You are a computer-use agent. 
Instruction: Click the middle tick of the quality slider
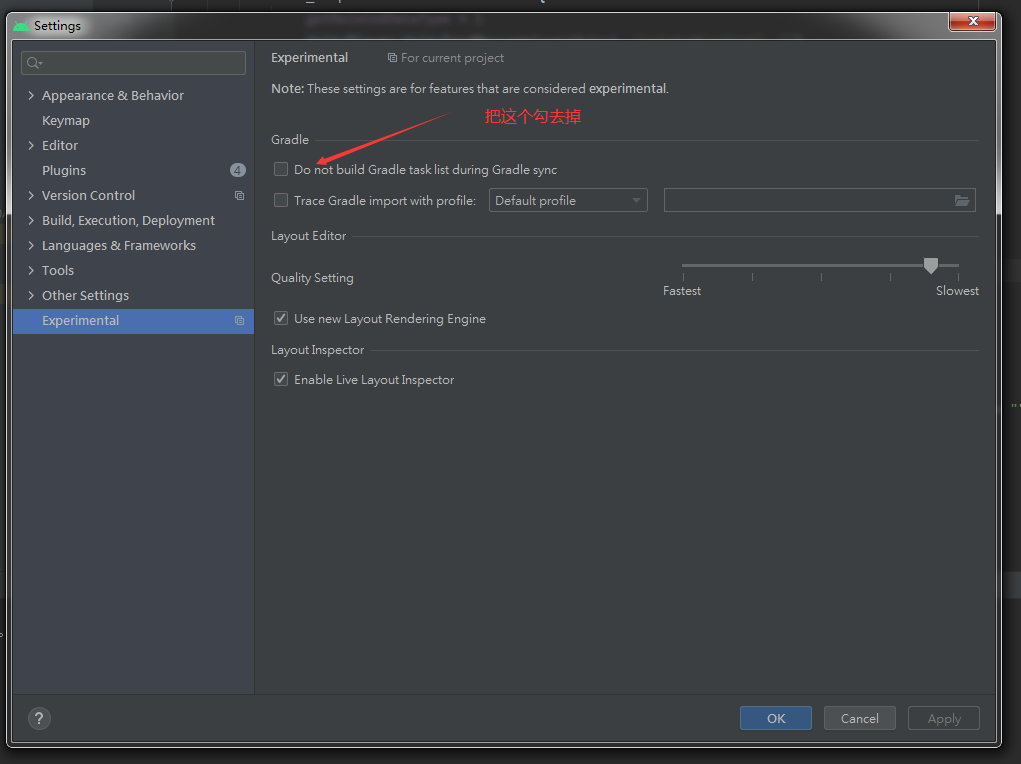(821, 277)
